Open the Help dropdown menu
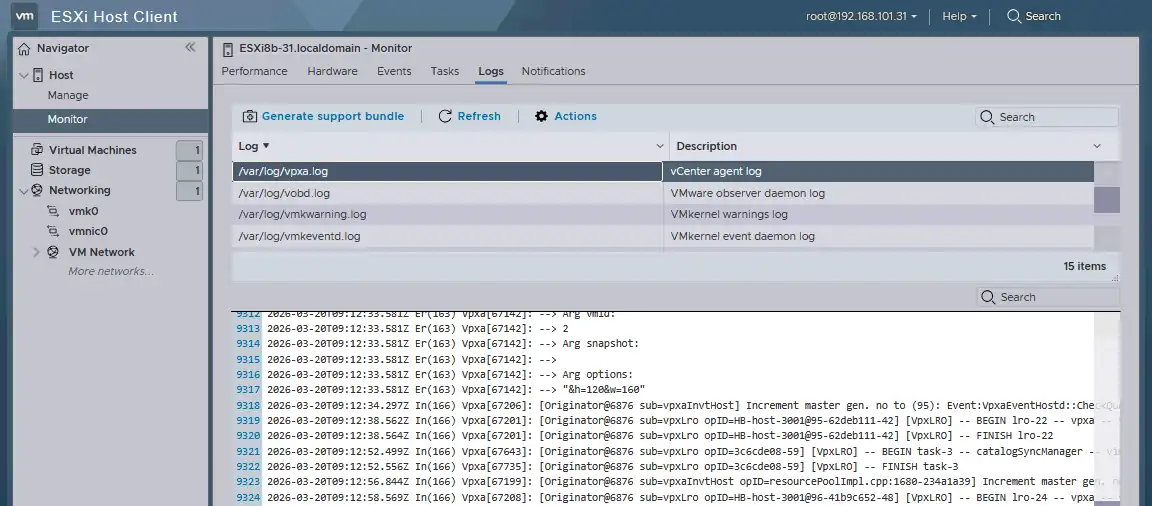The width and height of the screenshot is (1152, 506). pyautogui.click(x=959, y=16)
